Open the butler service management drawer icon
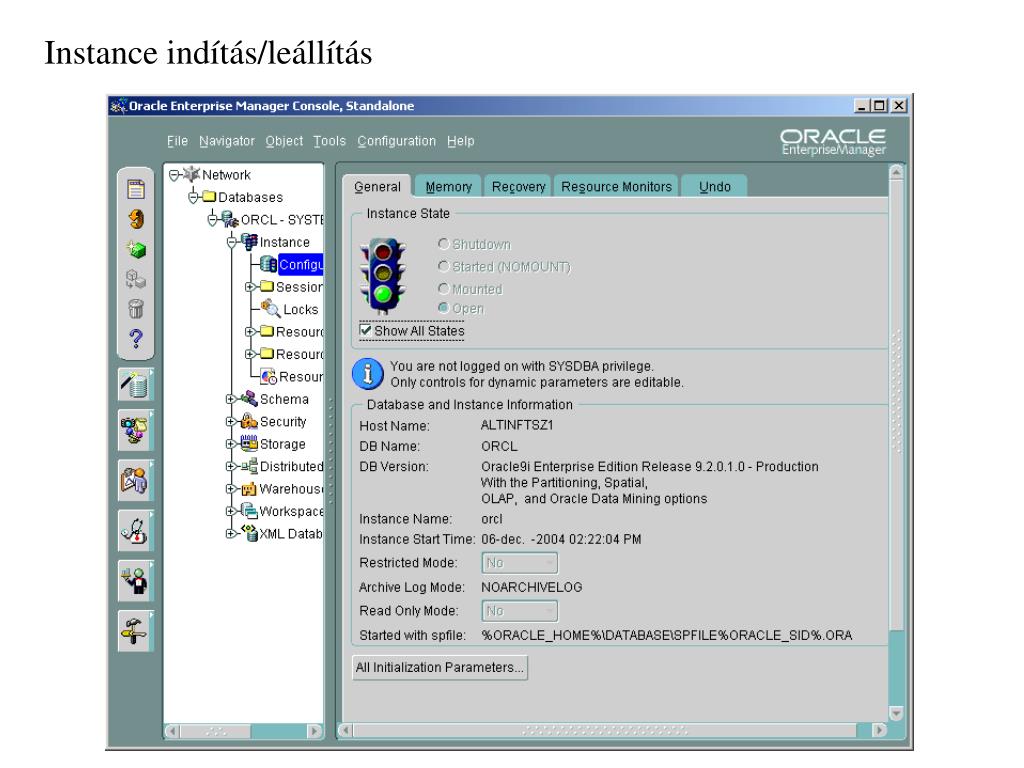The image size is (1024, 768). [136, 581]
